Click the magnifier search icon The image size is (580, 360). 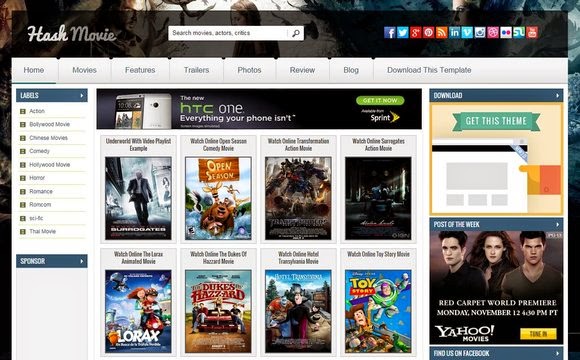pos(296,33)
